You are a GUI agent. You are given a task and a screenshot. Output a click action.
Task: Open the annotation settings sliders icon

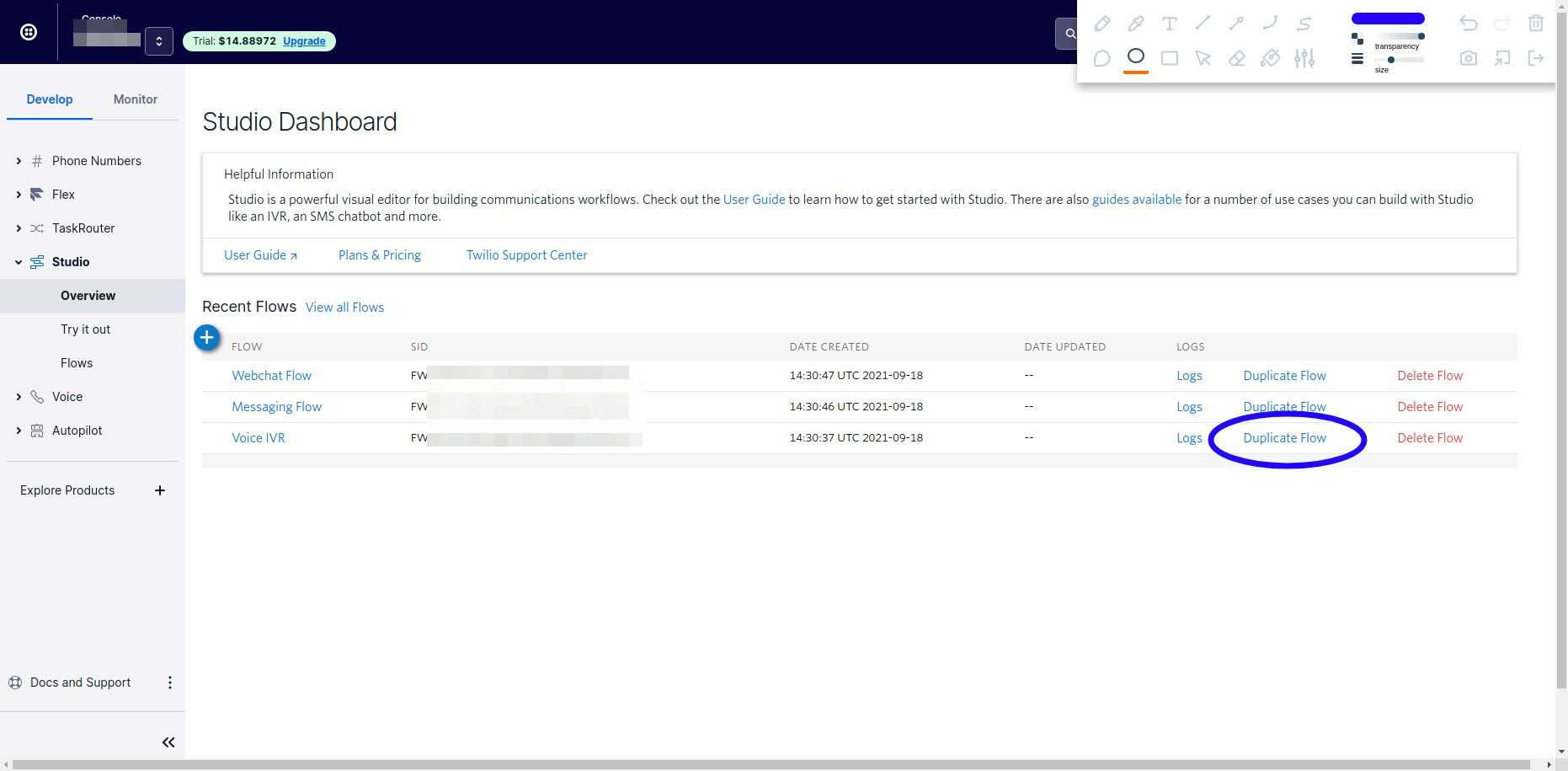point(1304,58)
